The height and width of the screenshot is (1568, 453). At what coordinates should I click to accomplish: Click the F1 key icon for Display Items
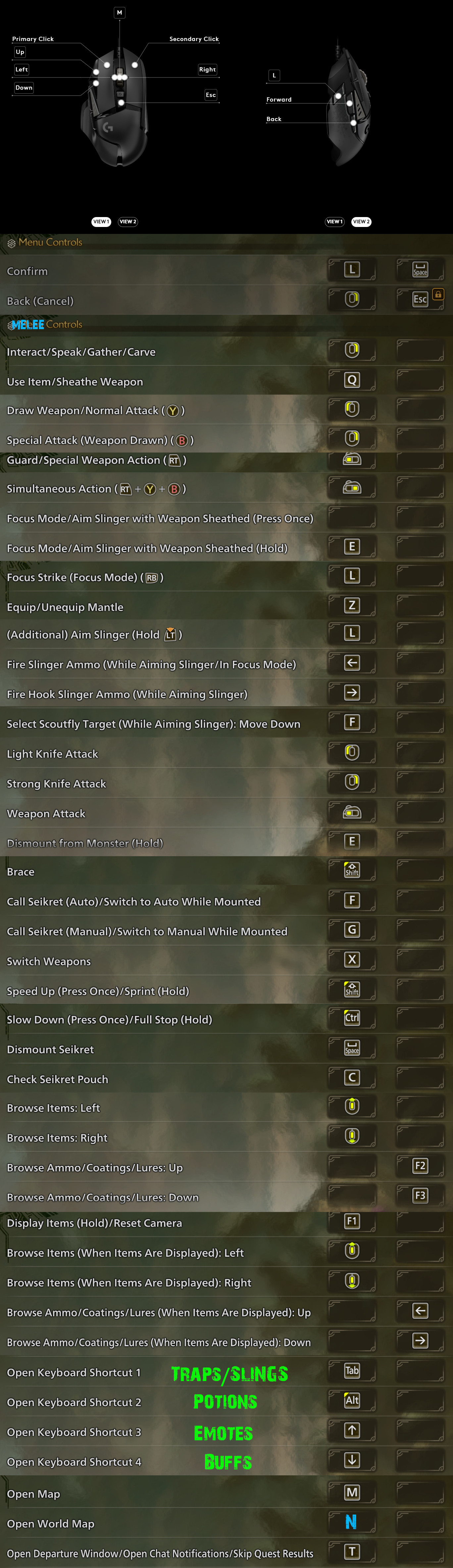[x=352, y=1221]
